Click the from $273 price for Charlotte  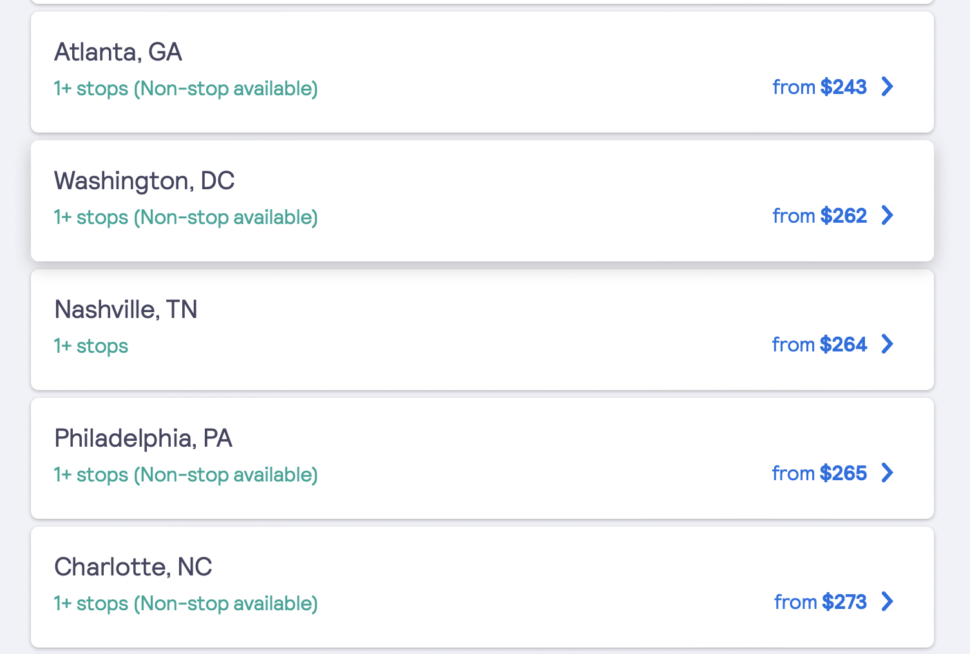click(x=818, y=602)
